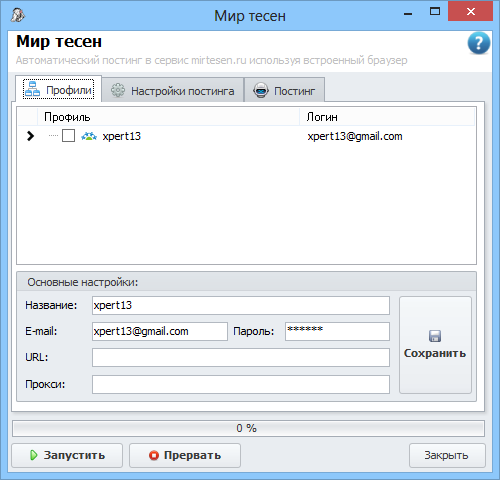500x480 pixels.
Task: Click the xpert13@gmail.com login cell
Action: (x=355, y=136)
